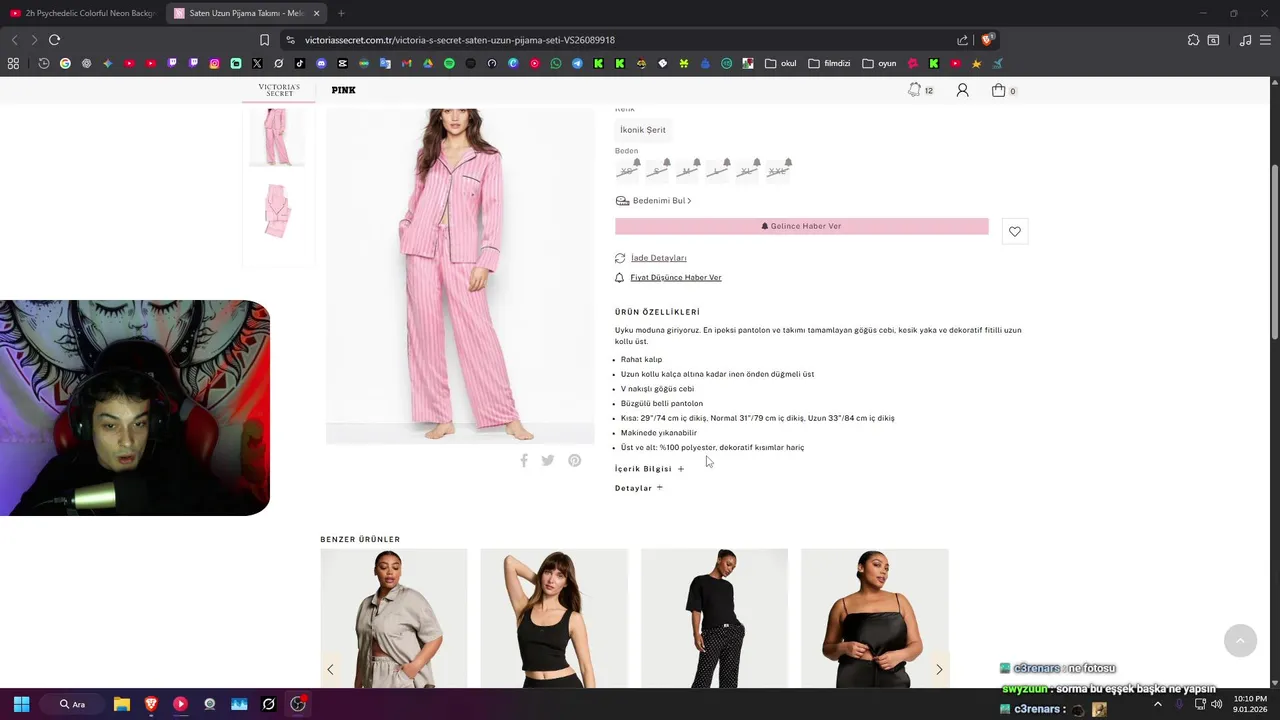Reload the page
1280x720 pixels.
(x=54, y=40)
